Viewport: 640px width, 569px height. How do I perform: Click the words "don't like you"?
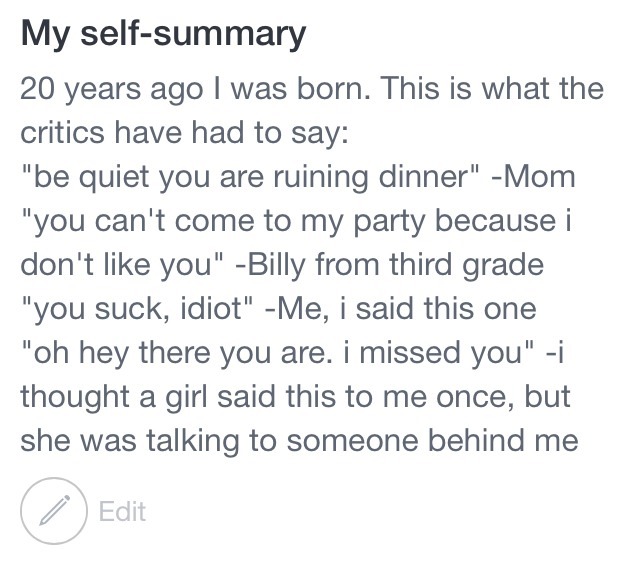click(x=116, y=266)
